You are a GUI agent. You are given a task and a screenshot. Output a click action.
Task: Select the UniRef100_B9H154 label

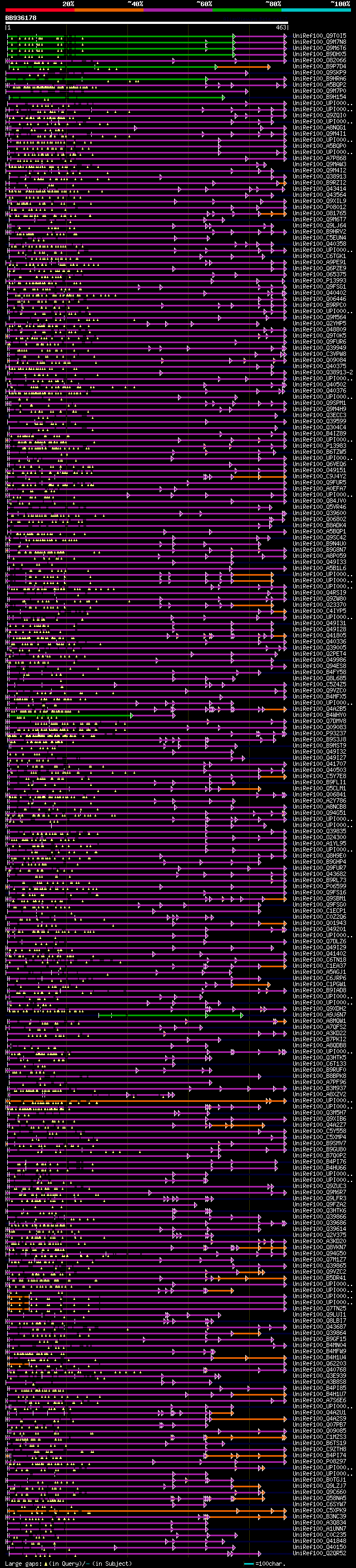[x=319, y=97]
